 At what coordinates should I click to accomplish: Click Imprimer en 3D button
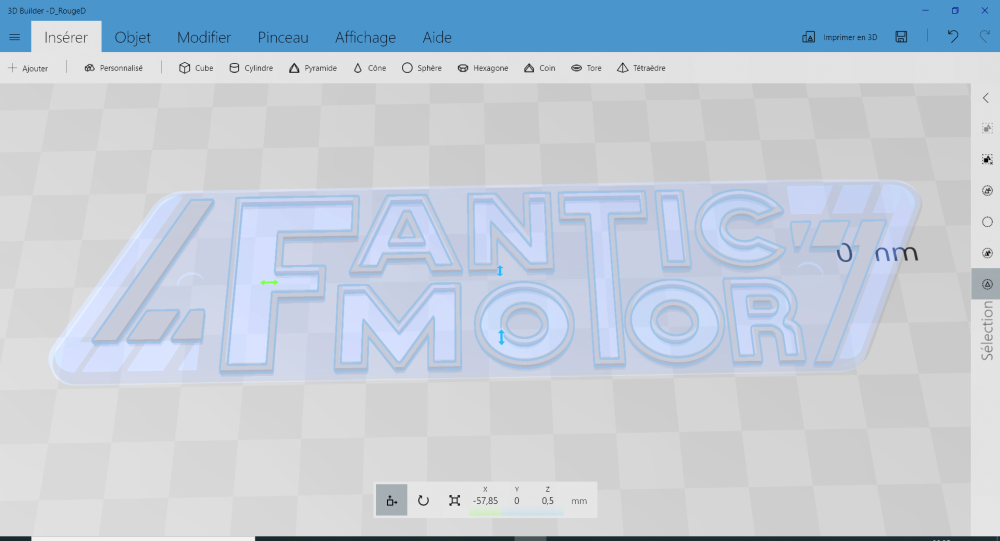click(x=840, y=37)
